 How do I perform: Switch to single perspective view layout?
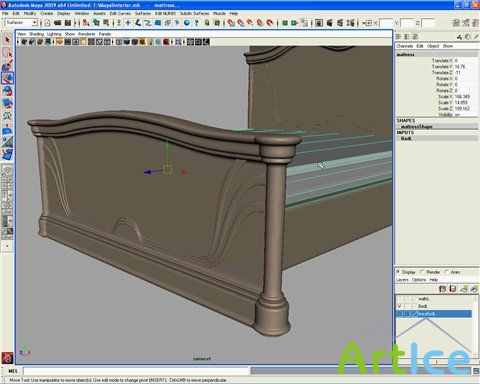7,170
